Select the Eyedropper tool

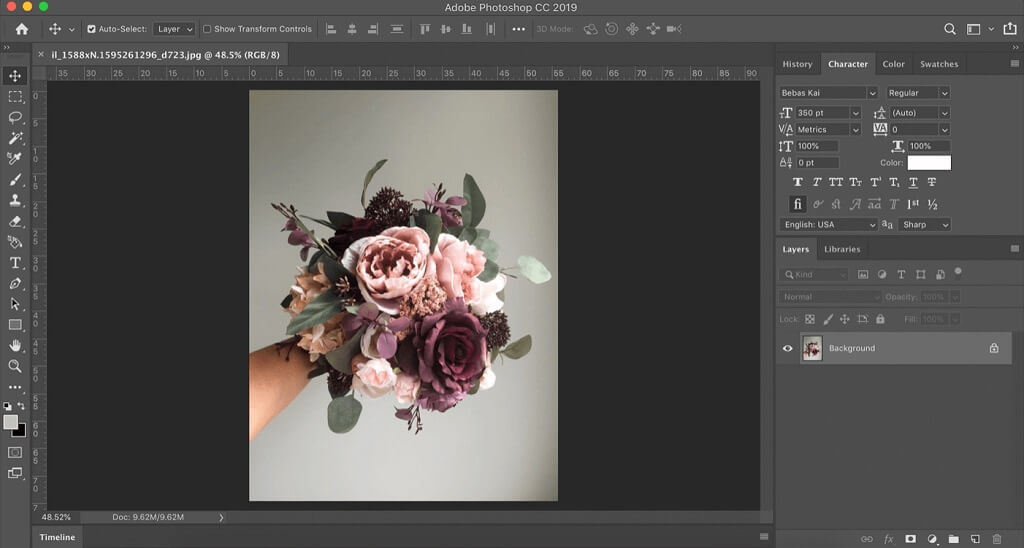14,159
